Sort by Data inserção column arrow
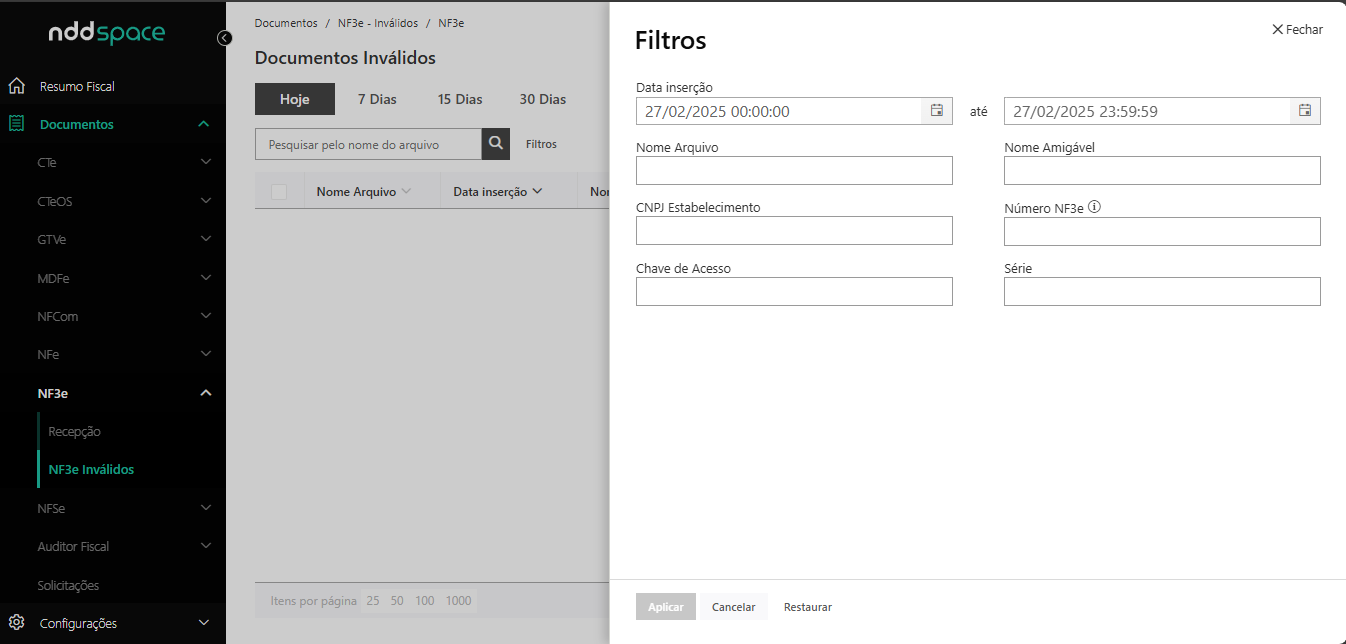Image resolution: width=1346 pixels, height=644 pixels. click(537, 192)
